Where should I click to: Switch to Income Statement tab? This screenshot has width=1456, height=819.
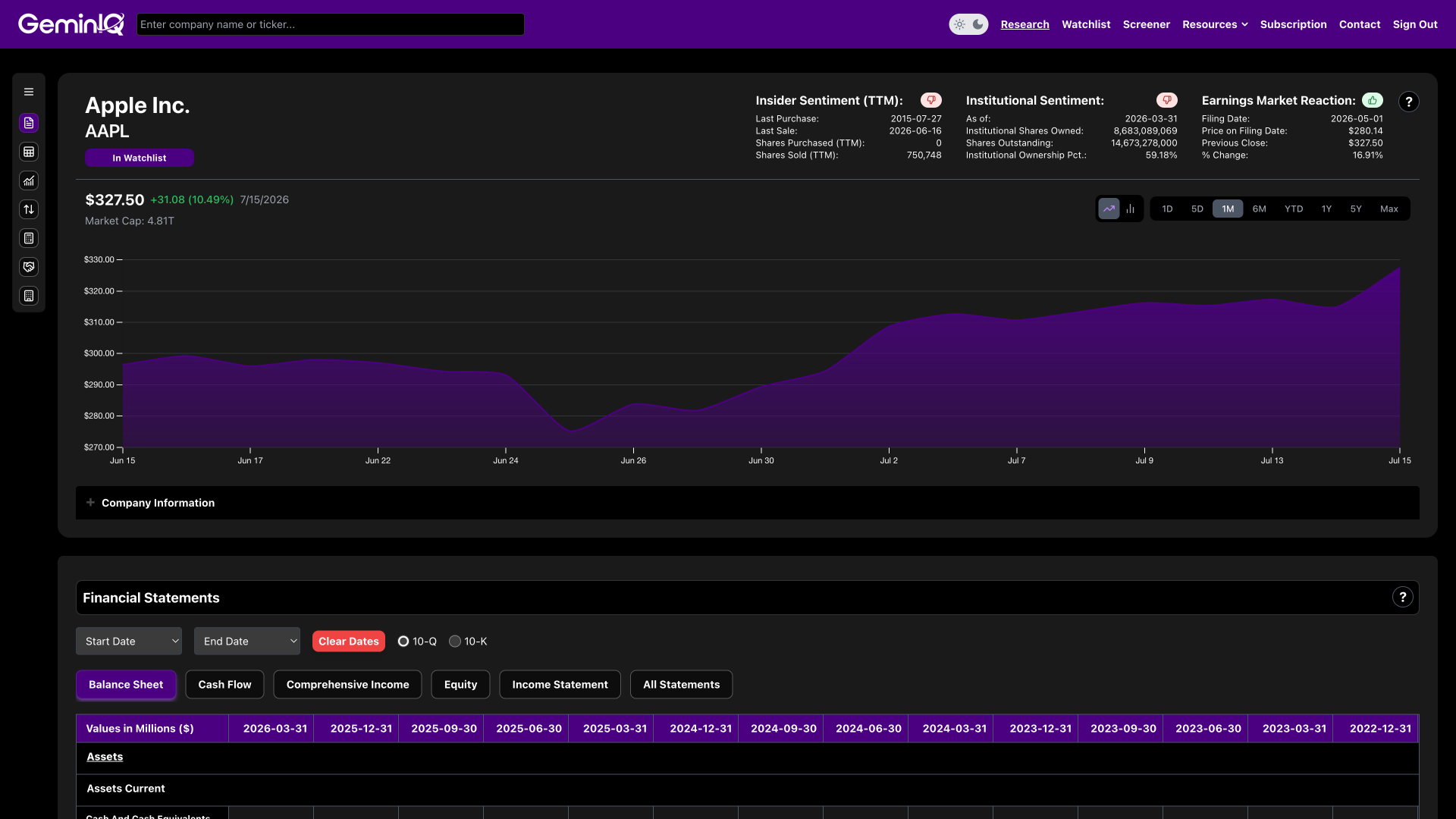tap(560, 685)
